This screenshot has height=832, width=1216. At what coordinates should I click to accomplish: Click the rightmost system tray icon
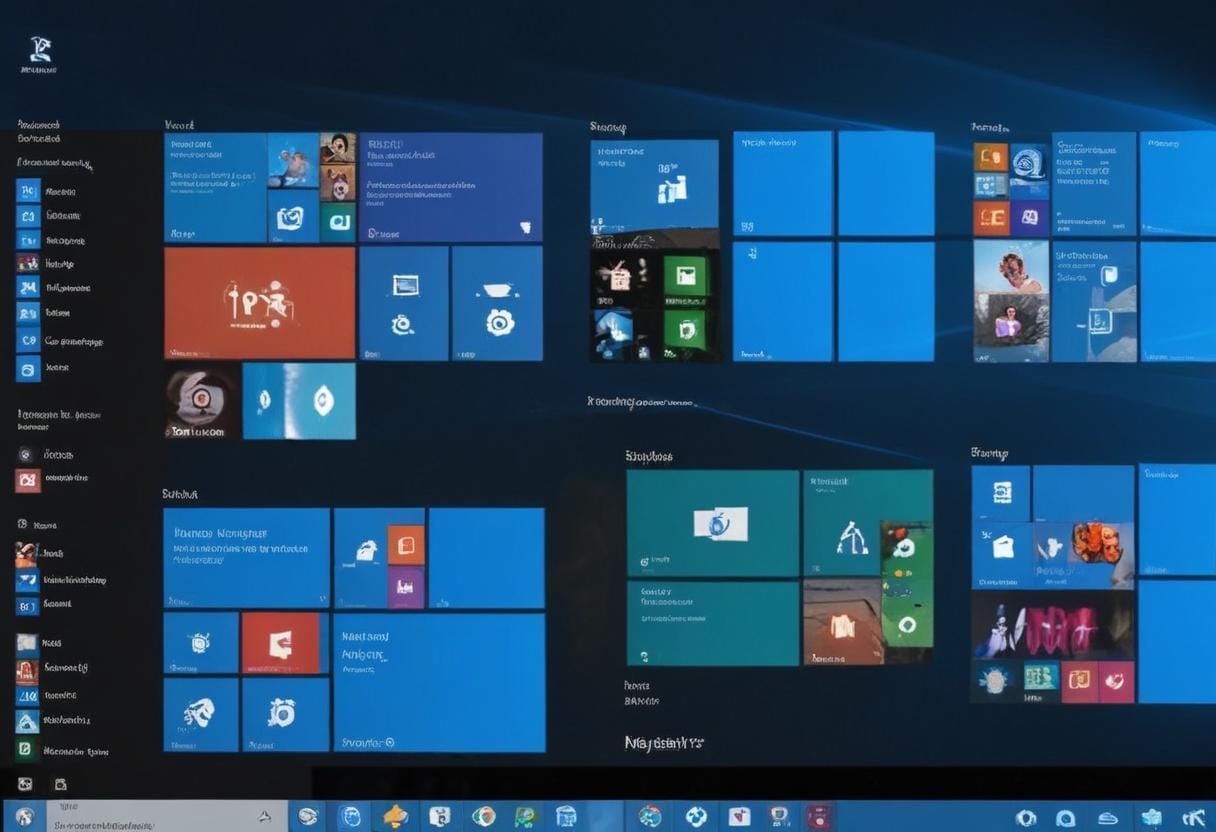click(x=1193, y=817)
